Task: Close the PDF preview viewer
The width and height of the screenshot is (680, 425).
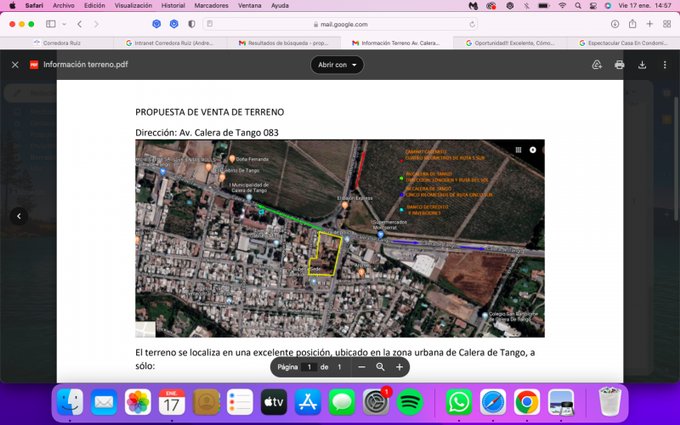Action: pos(15,64)
